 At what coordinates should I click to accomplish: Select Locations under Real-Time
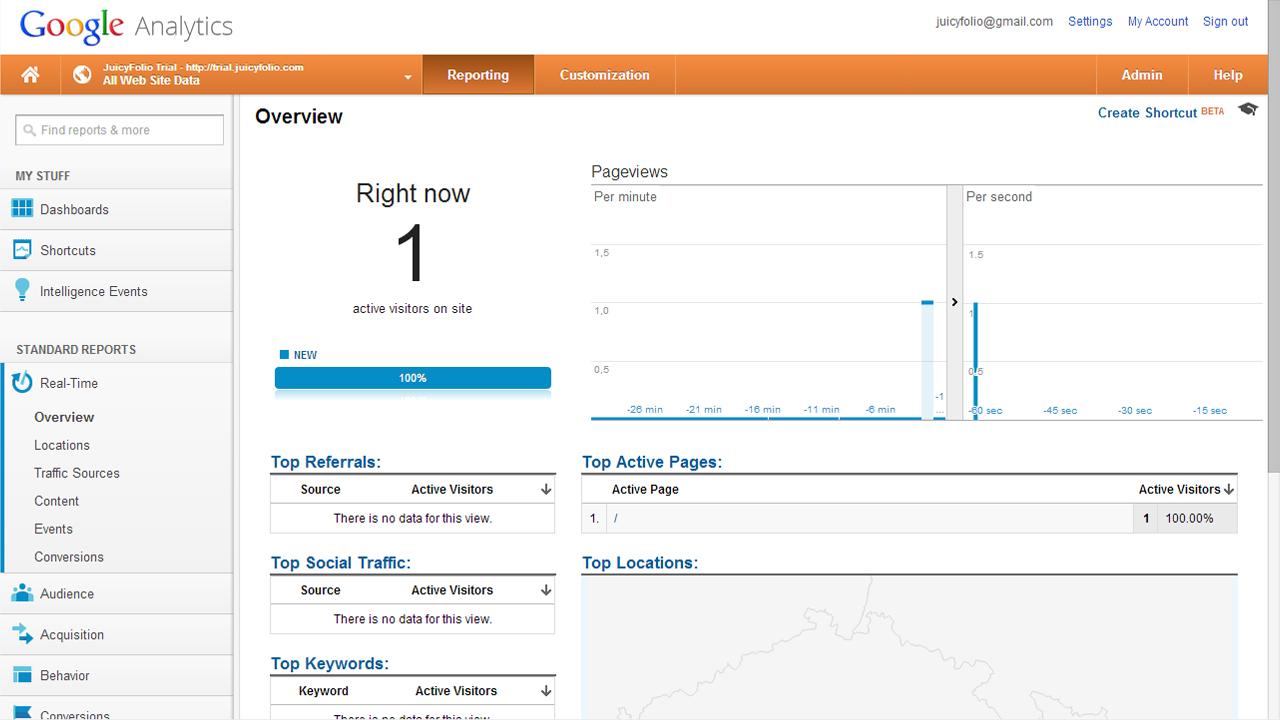(62, 445)
